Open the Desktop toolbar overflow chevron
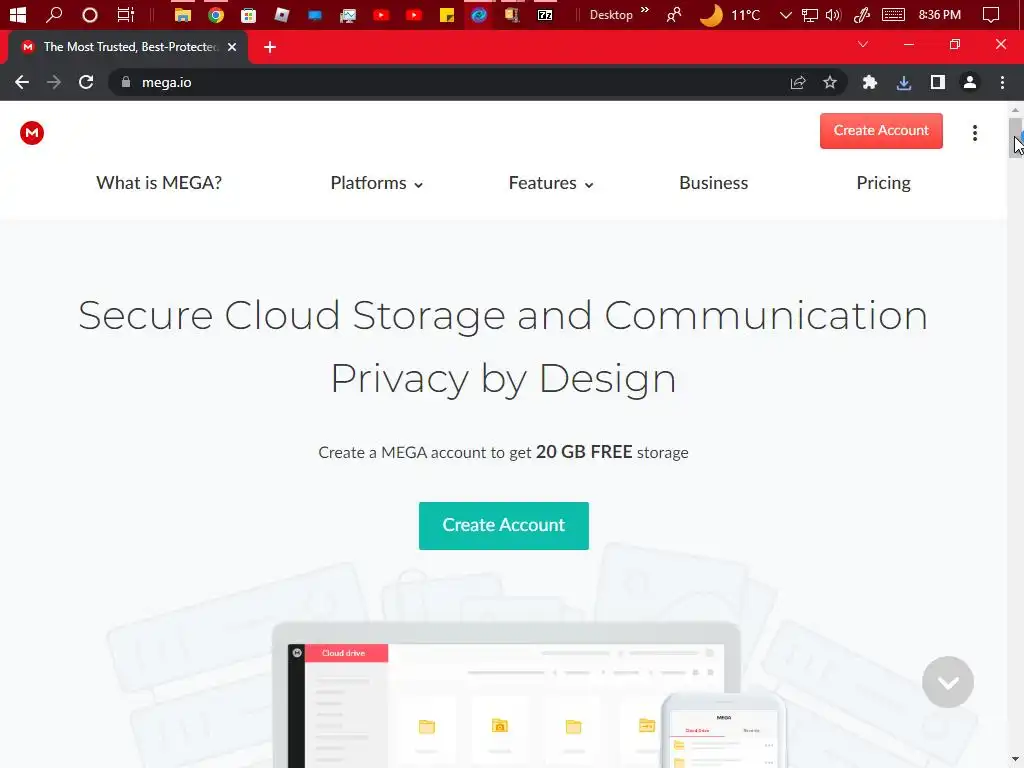Viewport: 1024px width, 768px height. 645,10
